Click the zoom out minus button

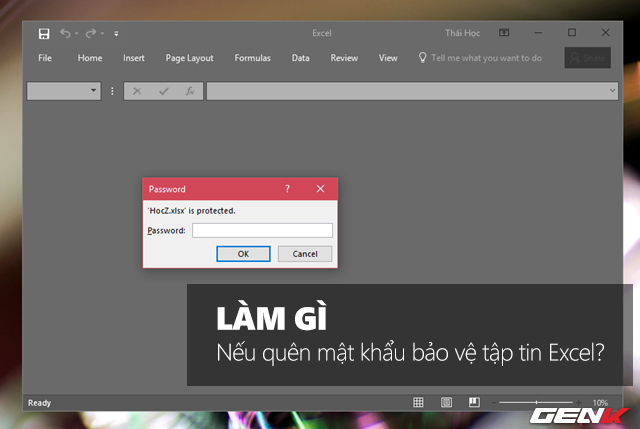click(494, 403)
